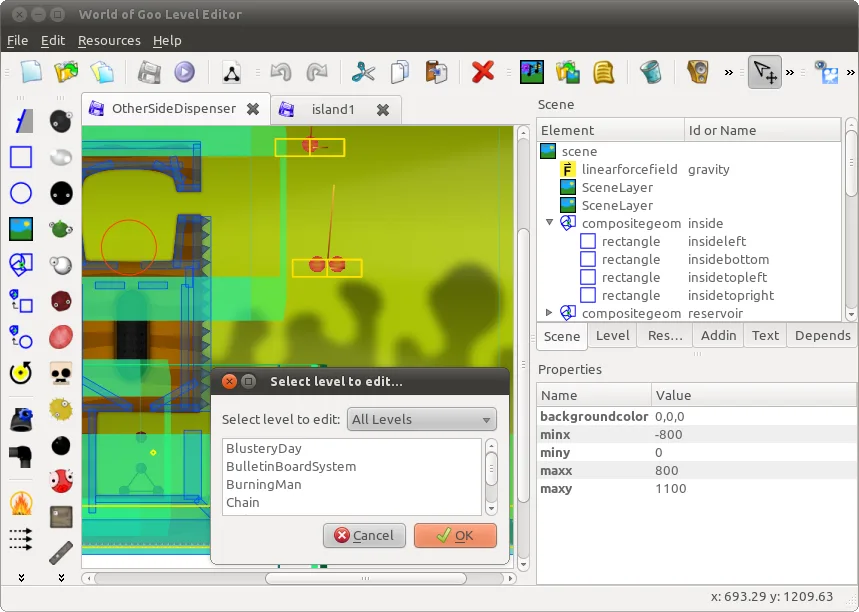The image size is (859, 612).
Task: Click the music notes resource icon
Action: [x=532, y=72]
